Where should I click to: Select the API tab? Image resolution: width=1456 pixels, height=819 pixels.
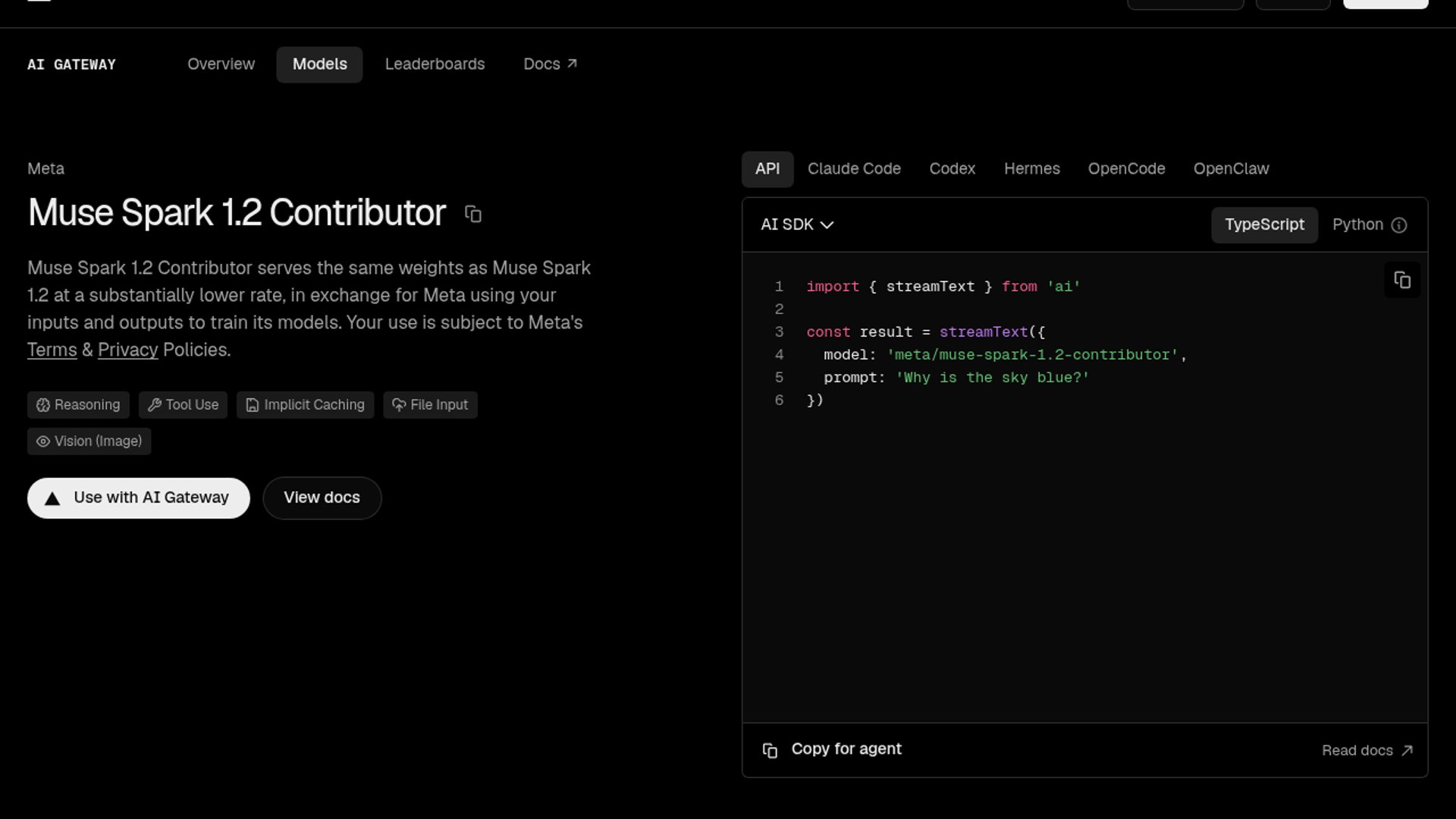click(767, 168)
